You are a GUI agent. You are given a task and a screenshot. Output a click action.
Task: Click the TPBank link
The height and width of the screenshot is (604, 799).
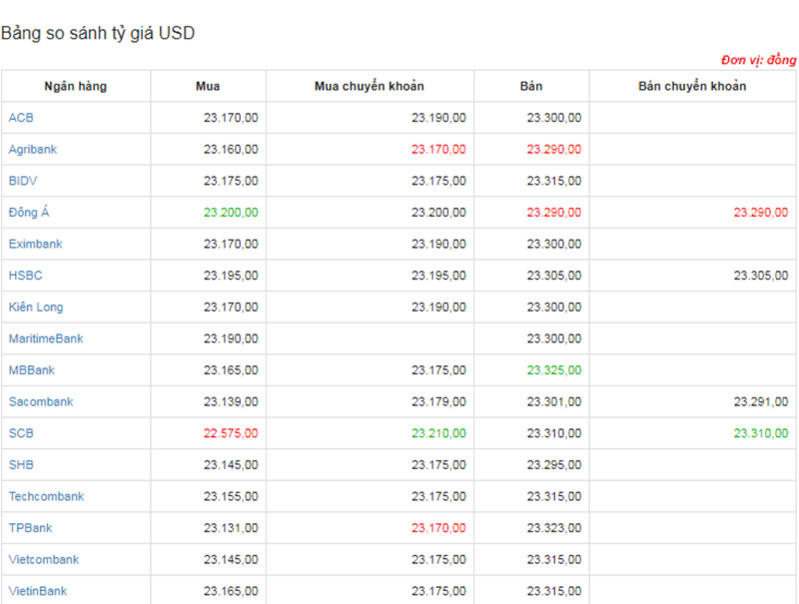point(30,528)
